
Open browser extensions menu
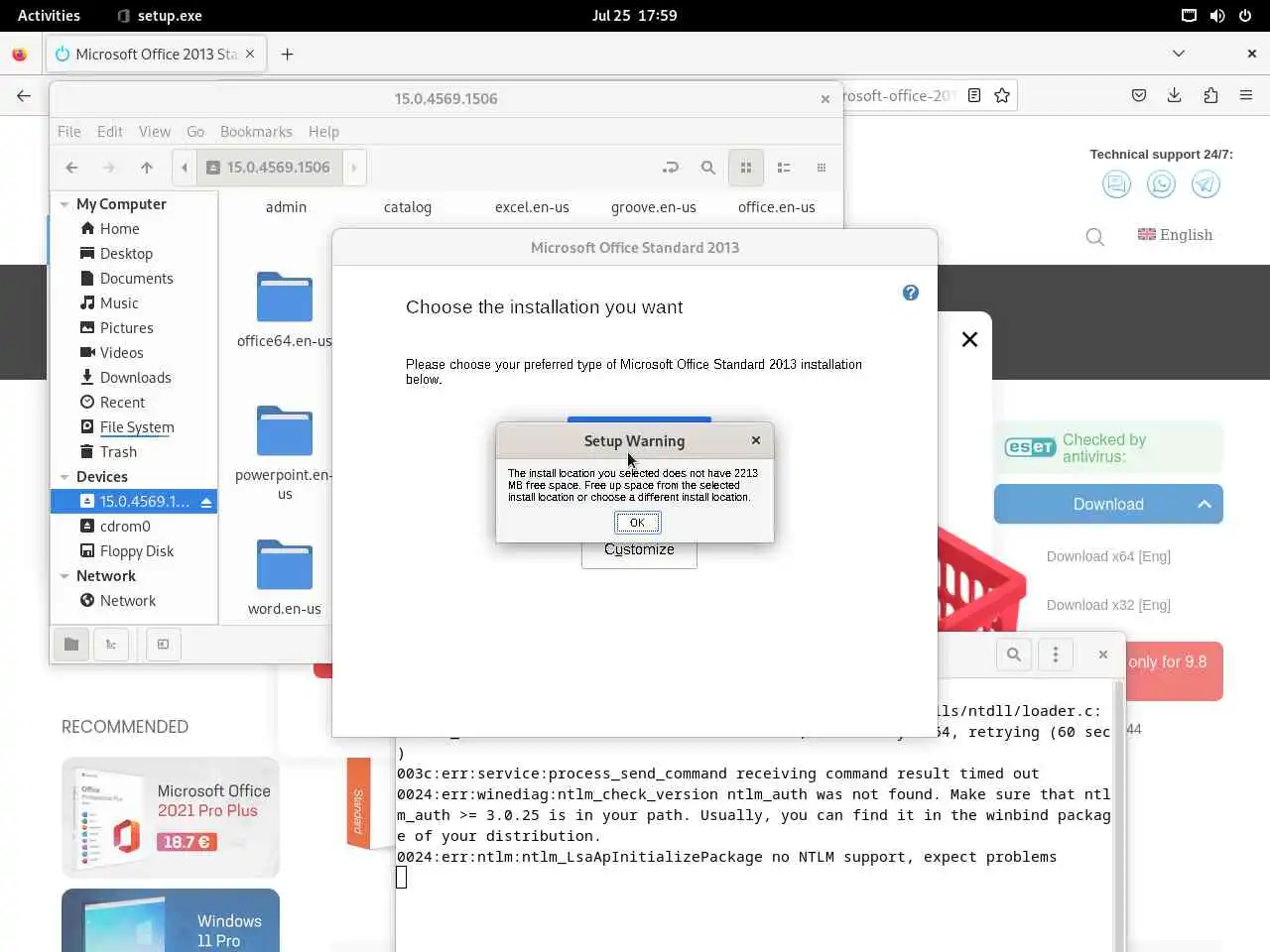pyautogui.click(x=1210, y=95)
